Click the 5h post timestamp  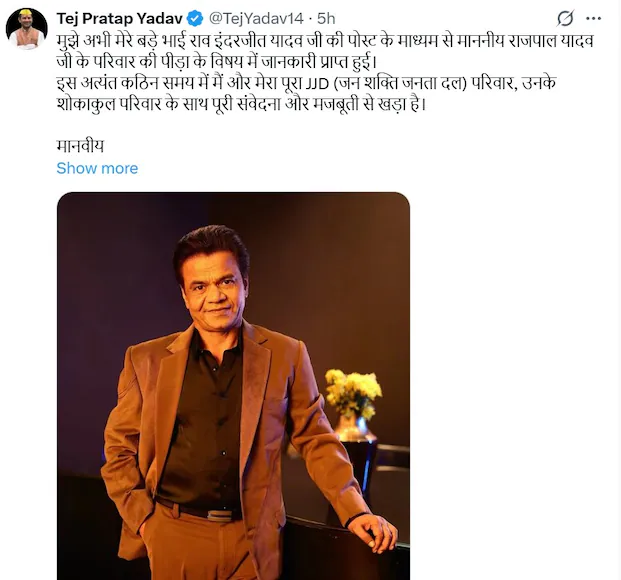[x=327, y=18]
